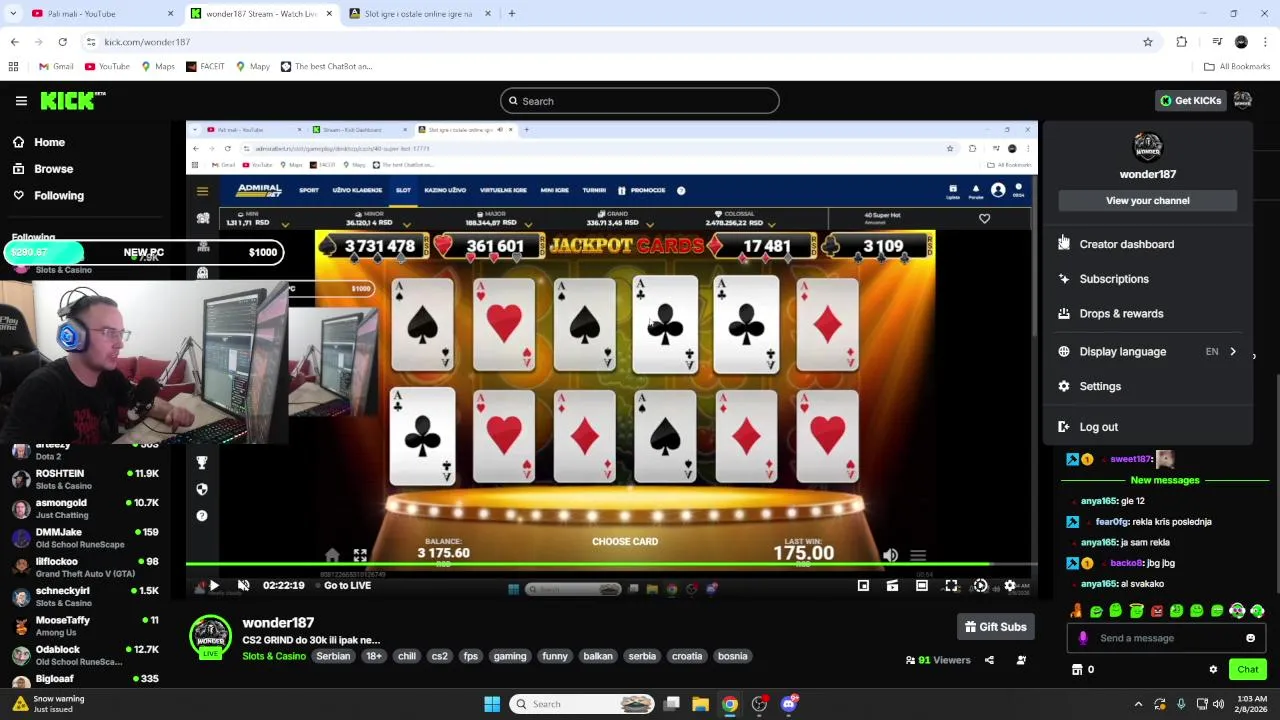Select the Serbian tag
This screenshot has width=1280, height=720.
click(x=333, y=656)
